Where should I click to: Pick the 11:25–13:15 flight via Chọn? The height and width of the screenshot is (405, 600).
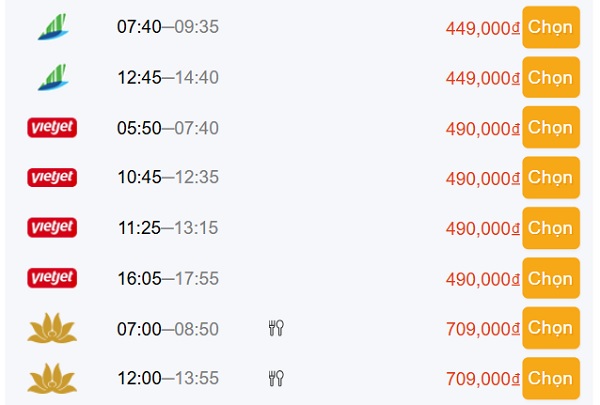[550, 227]
